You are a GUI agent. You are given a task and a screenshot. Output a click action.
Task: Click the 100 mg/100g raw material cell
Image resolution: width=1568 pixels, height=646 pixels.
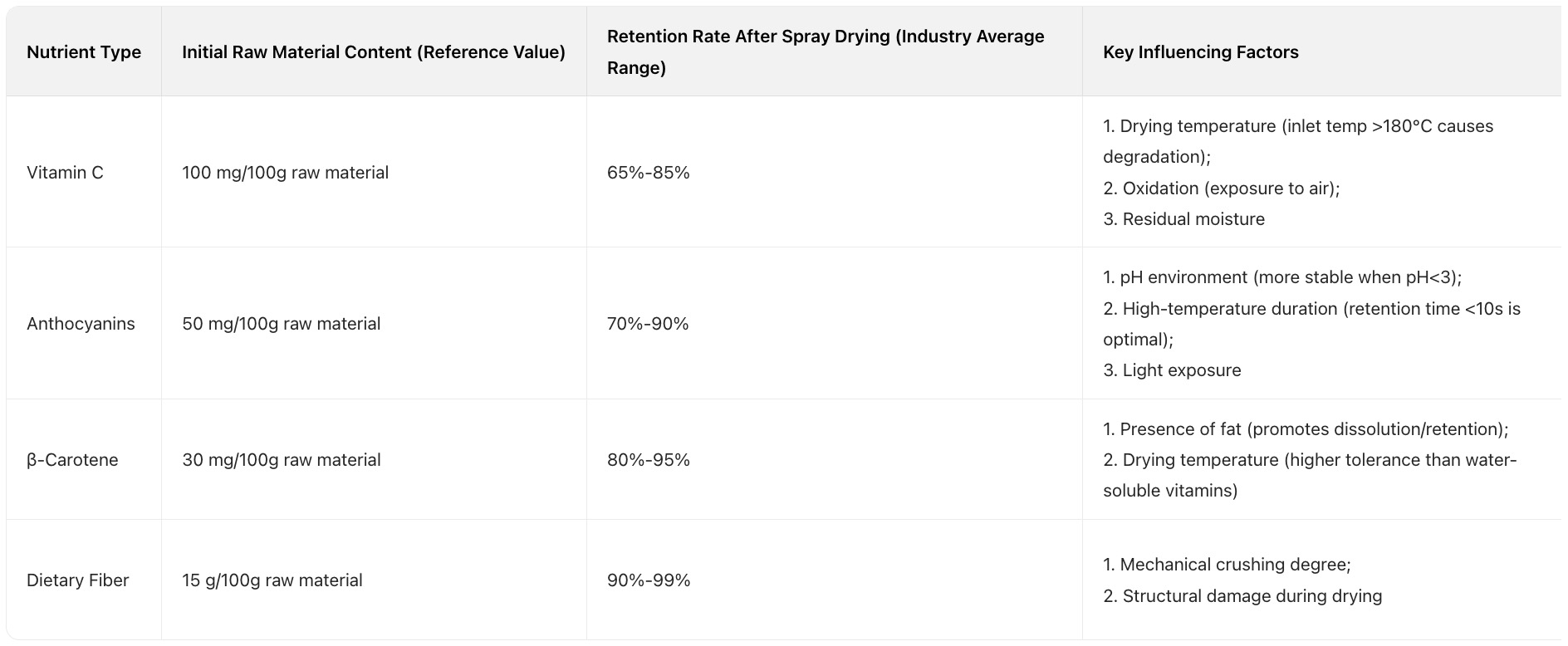(x=285, y=173)
